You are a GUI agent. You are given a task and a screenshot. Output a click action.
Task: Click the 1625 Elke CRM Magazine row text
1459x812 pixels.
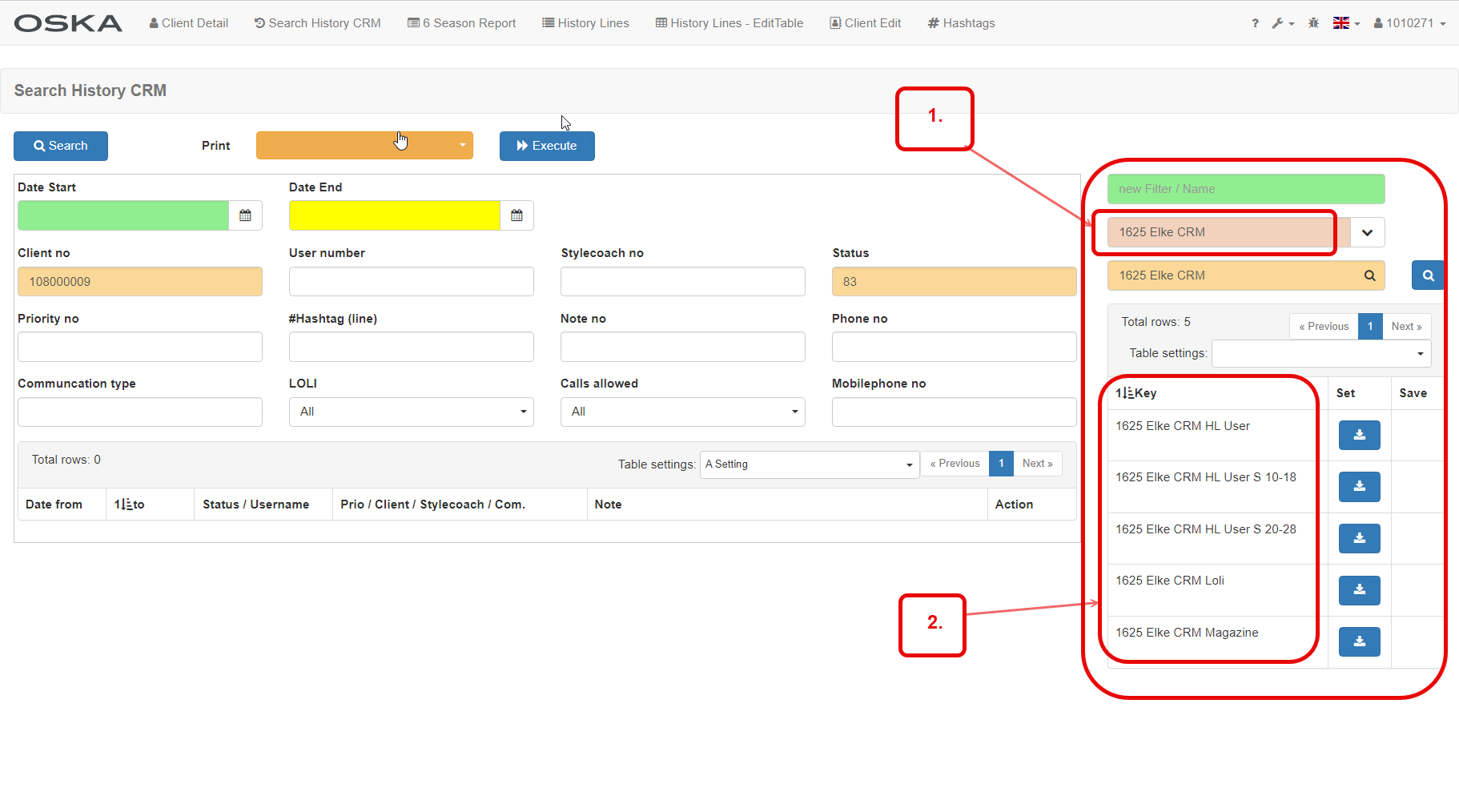click(x=1187, y=633)
